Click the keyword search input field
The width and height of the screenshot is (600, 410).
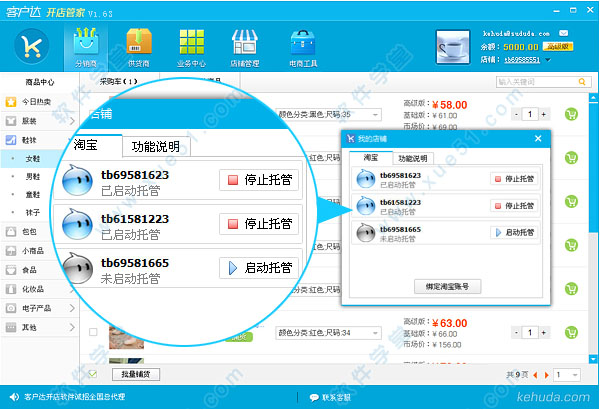pyautogui.click(x=538, y=82)
